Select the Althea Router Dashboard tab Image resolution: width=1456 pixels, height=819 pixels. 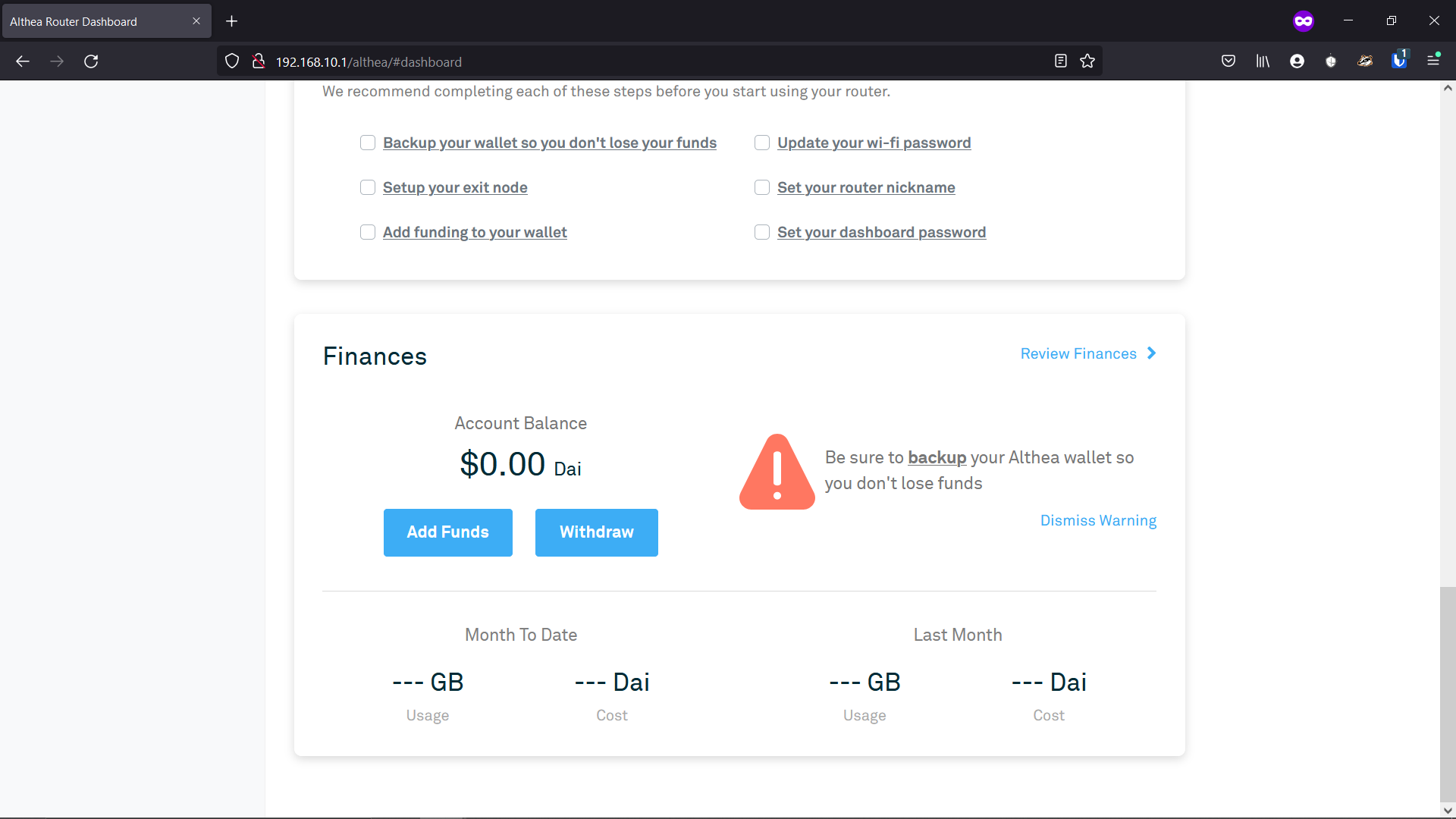[105, 21]
